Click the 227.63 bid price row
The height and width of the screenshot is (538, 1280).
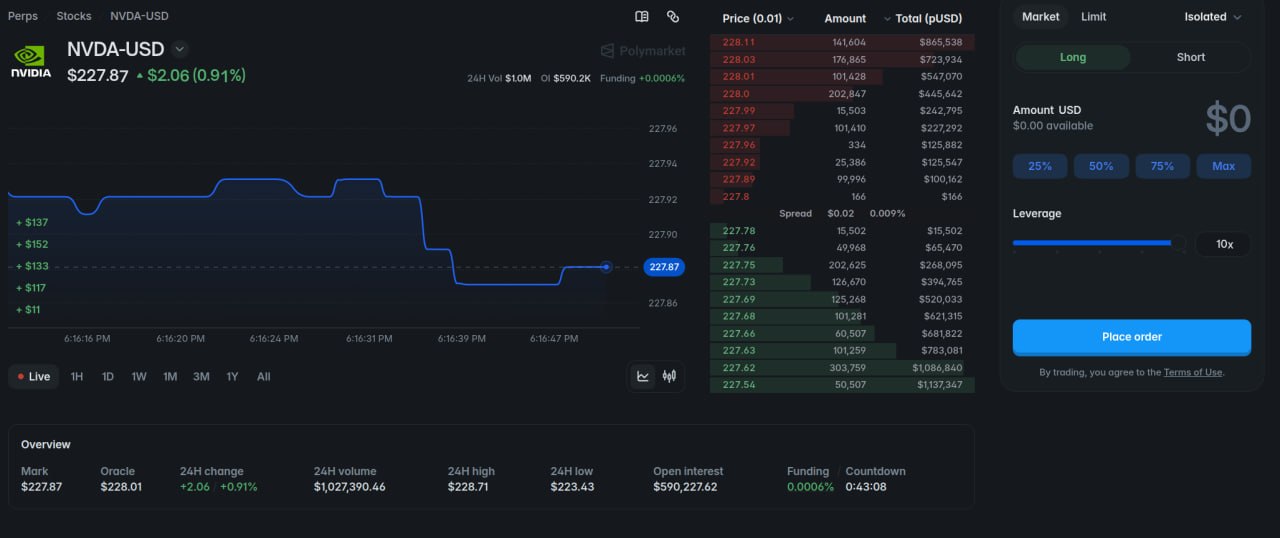[x=842, y=350]
